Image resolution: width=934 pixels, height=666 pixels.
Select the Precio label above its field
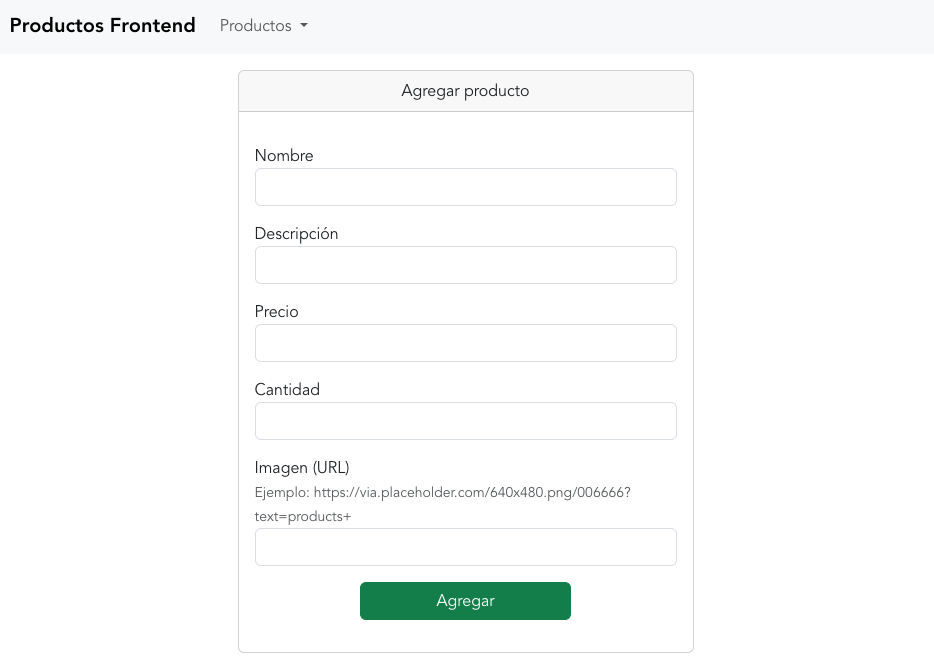[x=276, y=311]
